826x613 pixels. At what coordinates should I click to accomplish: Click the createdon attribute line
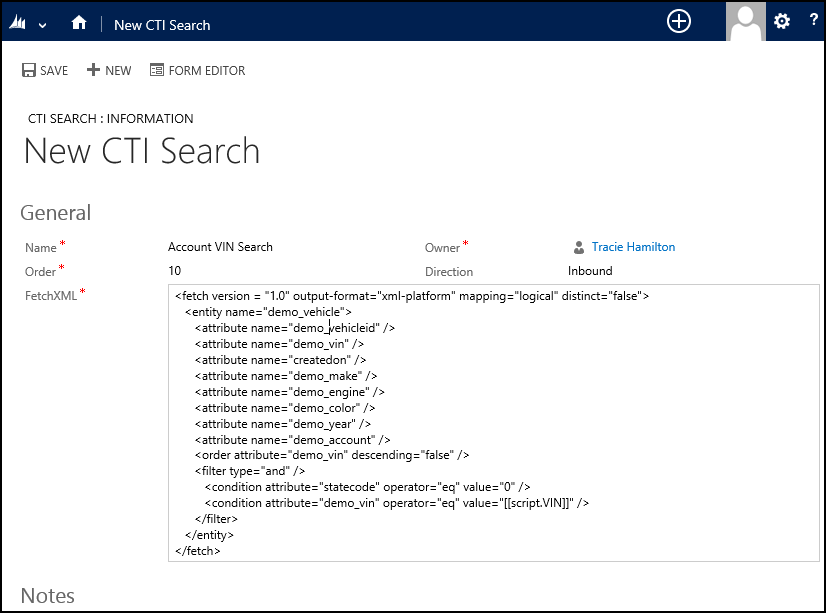pyautogui.click(x=280, y=360)
